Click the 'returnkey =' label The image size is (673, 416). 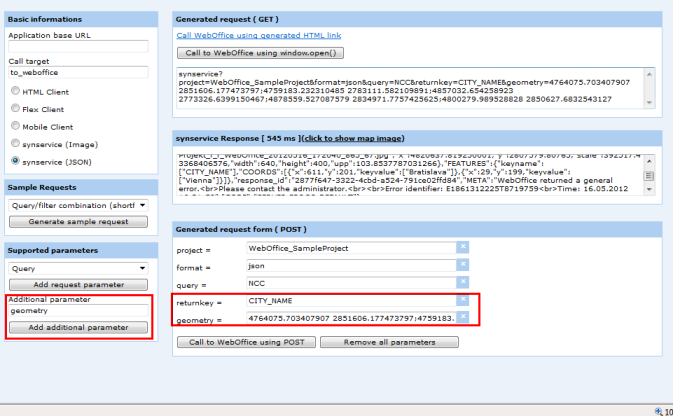pyautogui.click(x=199, y=303)
